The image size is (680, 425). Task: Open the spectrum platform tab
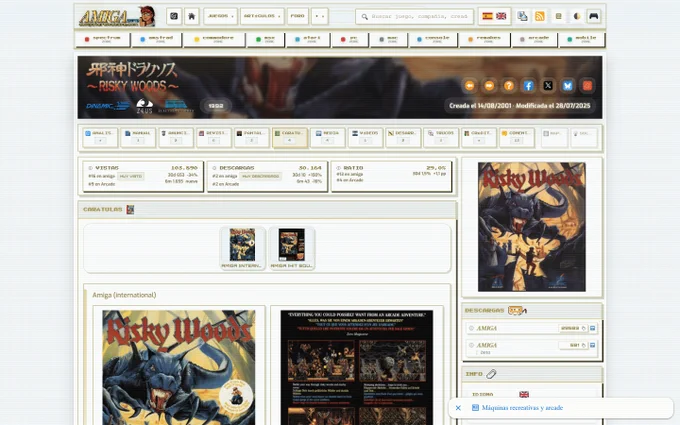coord(103,39)
